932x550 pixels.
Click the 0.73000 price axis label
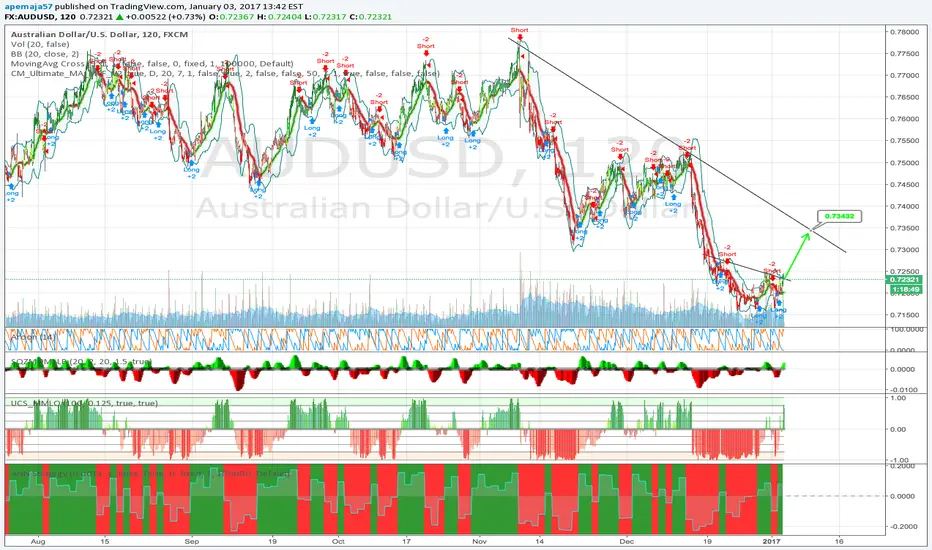pos(903,250)
